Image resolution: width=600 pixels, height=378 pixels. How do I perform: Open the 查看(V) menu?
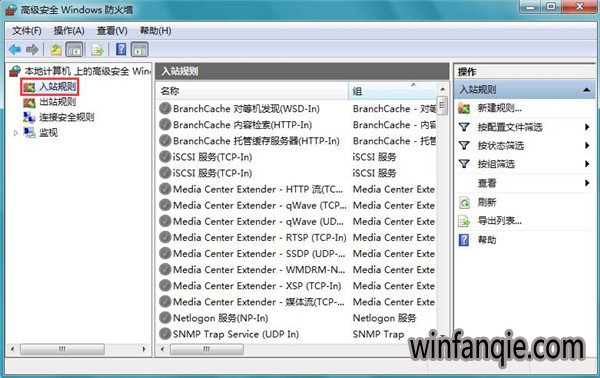[x=112, y=31]
